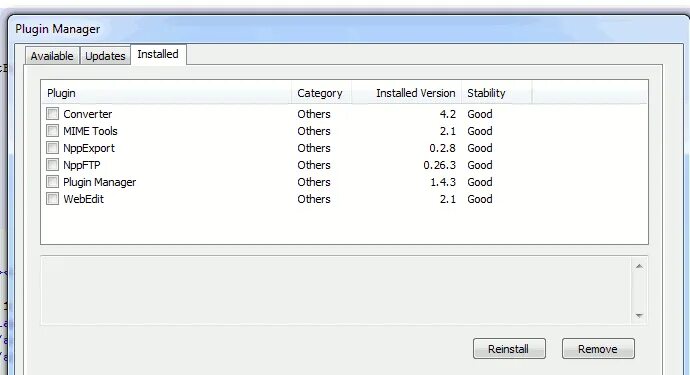690x375 pixels.
Task: Click version 4.2 in Converter row
Action: click(448, 114)
